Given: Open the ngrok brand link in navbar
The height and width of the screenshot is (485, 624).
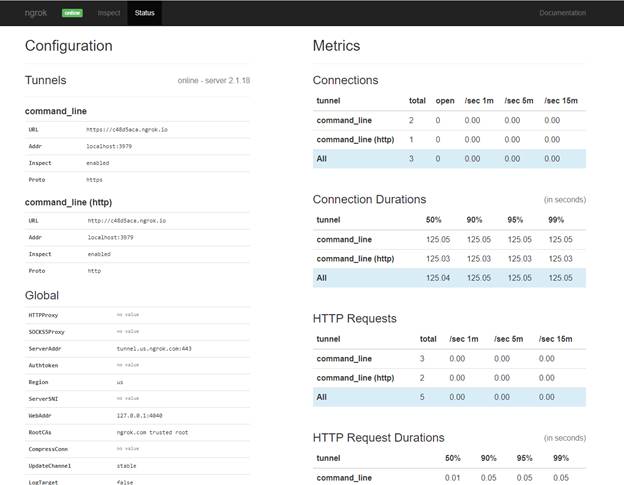Looking at the screenshot, I should pos(36,13).
